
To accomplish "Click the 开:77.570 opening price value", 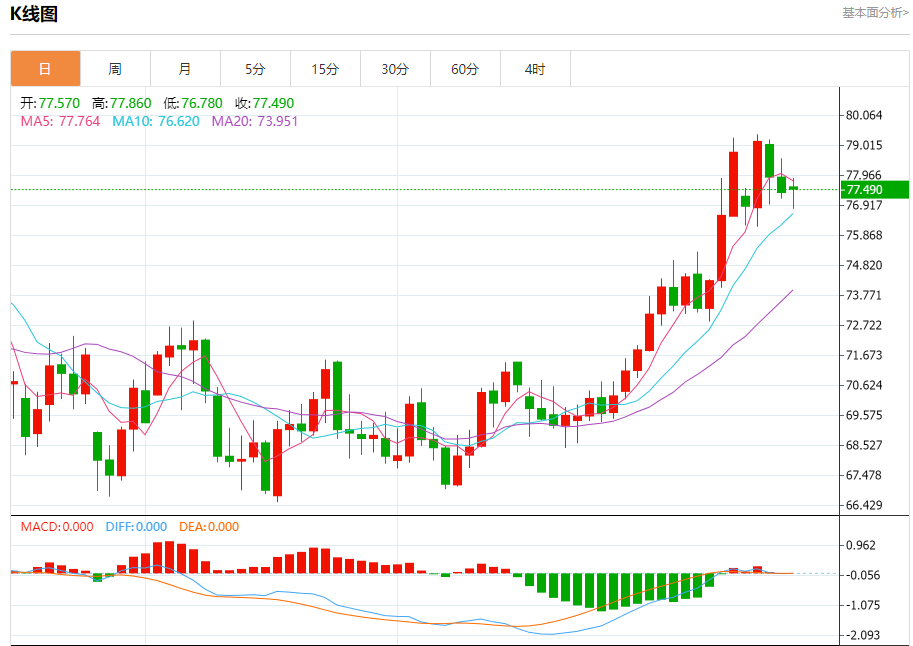I will point(50,103).
